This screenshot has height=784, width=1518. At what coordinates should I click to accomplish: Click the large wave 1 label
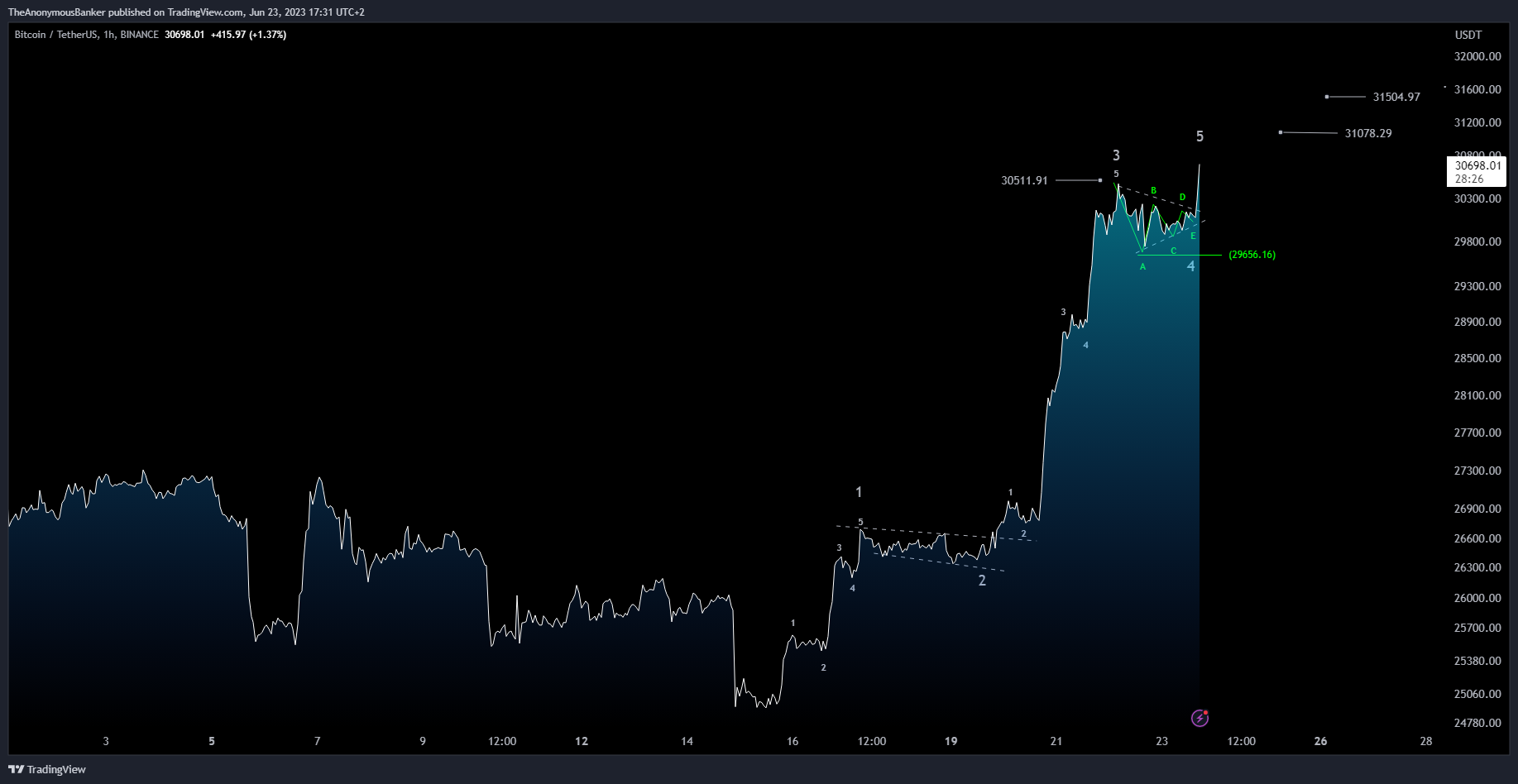(859, 492)
